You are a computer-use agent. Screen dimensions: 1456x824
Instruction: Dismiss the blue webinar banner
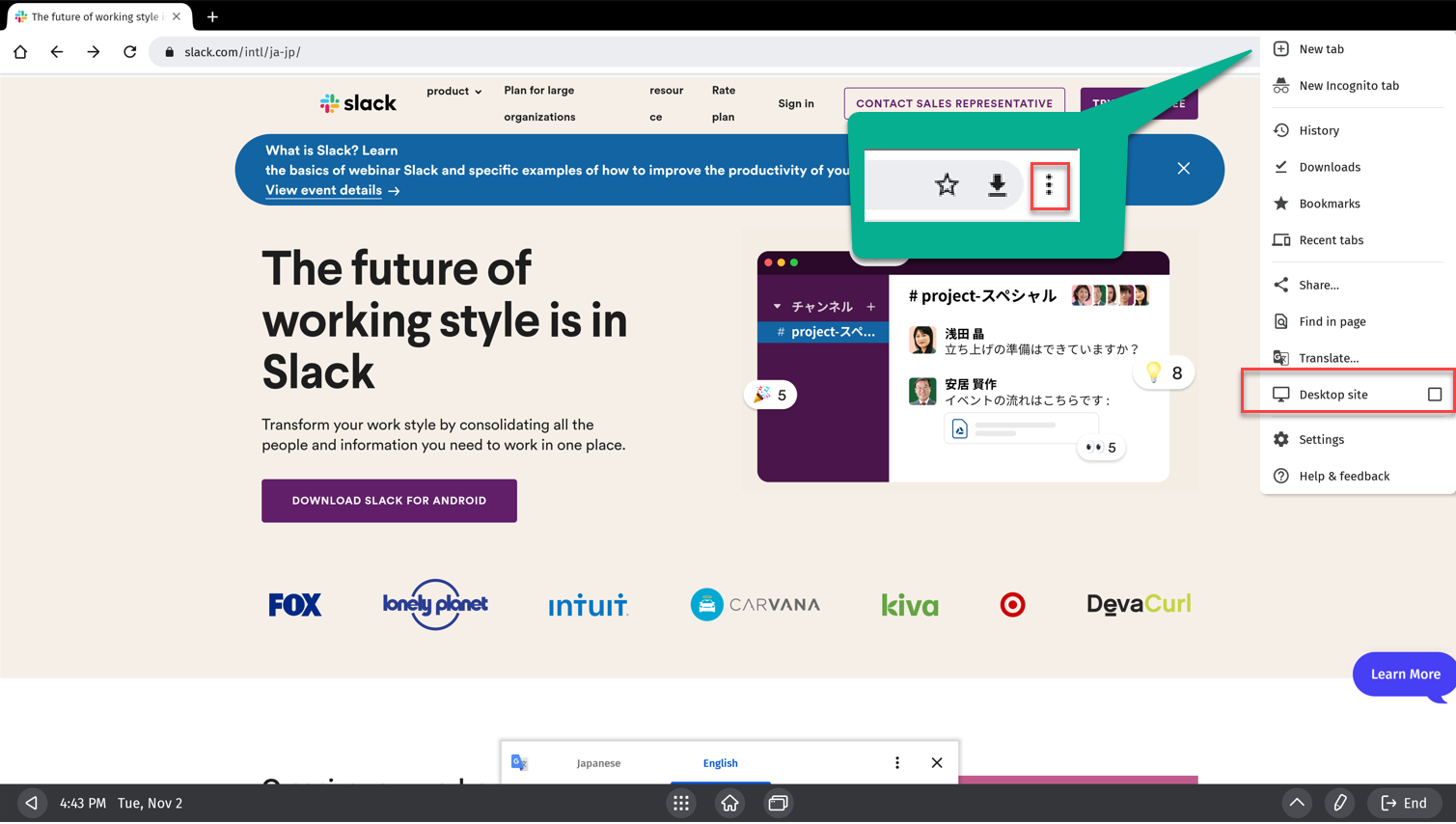1183,169
